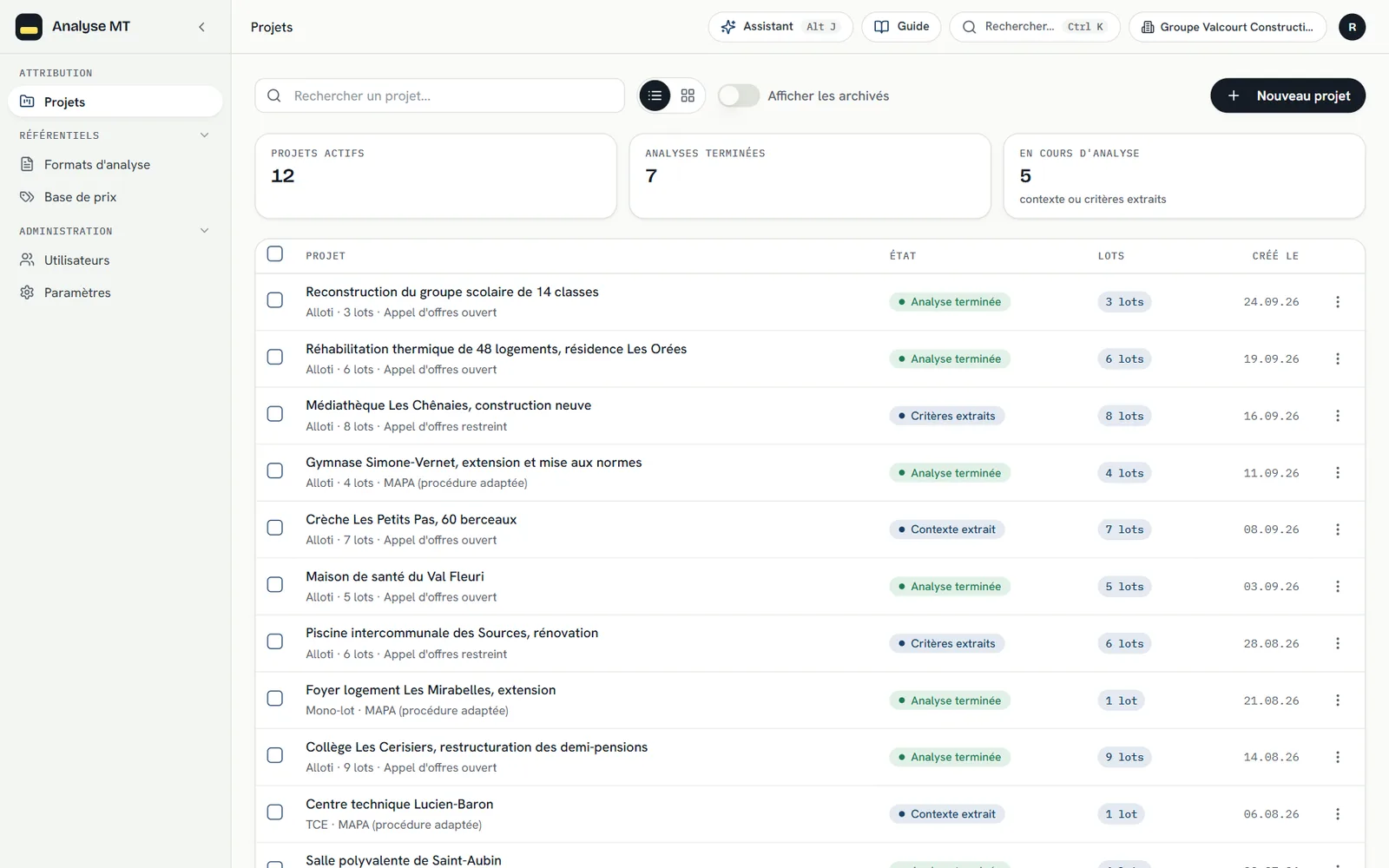
Task: Check the select-all checkbox in table header
Action: pyautogui.click(x=275, y=253)
